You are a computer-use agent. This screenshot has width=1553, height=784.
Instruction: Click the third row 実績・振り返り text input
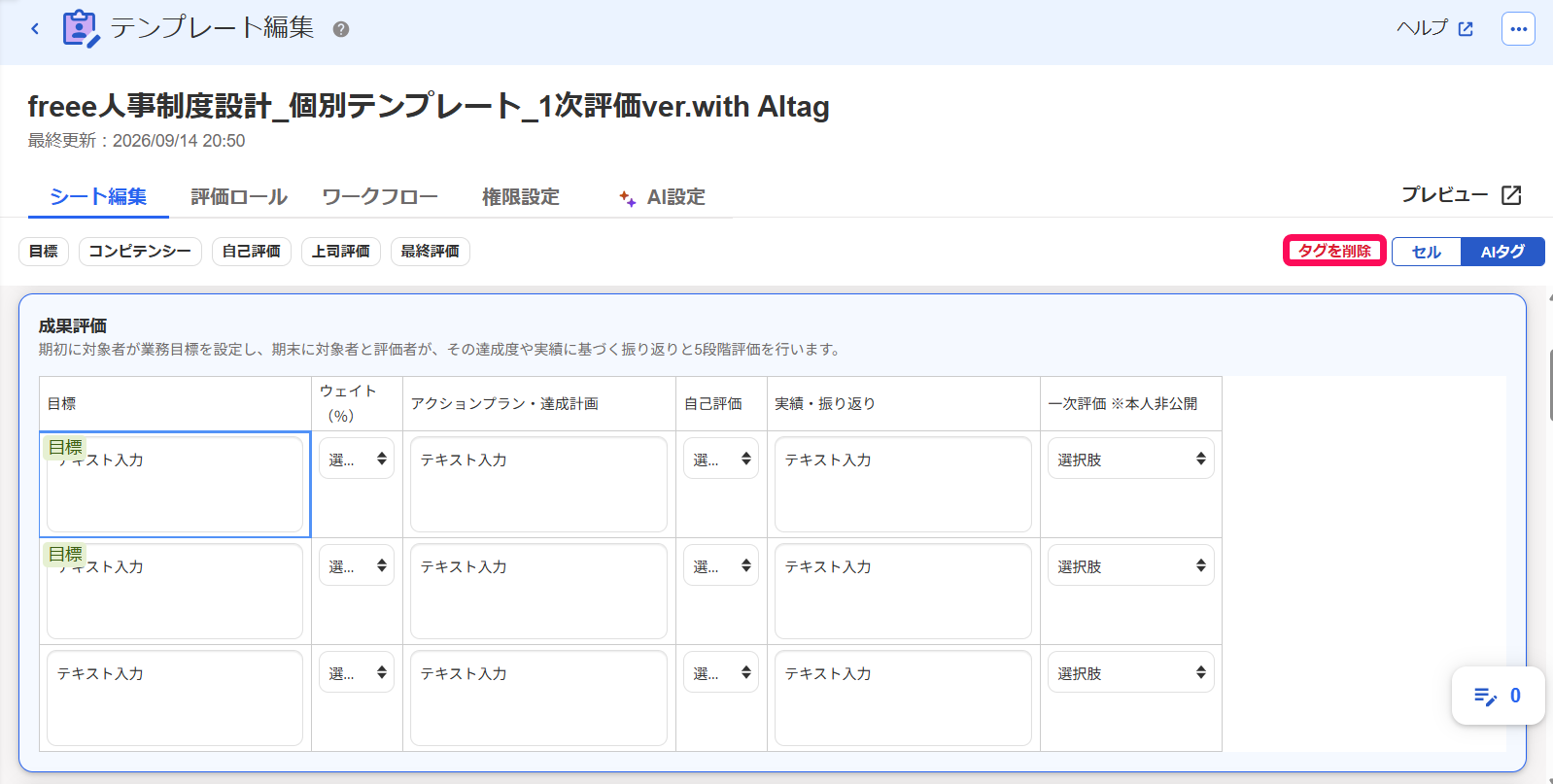pos(904,699)
